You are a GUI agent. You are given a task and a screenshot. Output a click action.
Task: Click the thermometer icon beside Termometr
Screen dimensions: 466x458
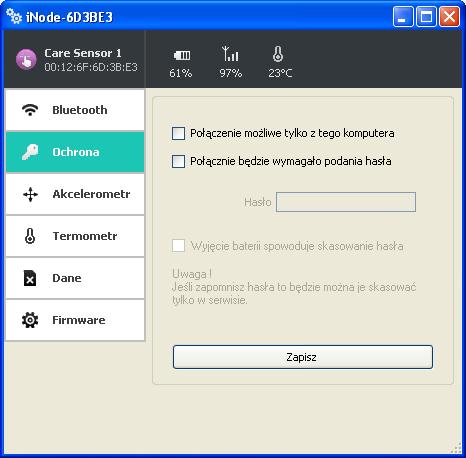[x=30, y=236]
